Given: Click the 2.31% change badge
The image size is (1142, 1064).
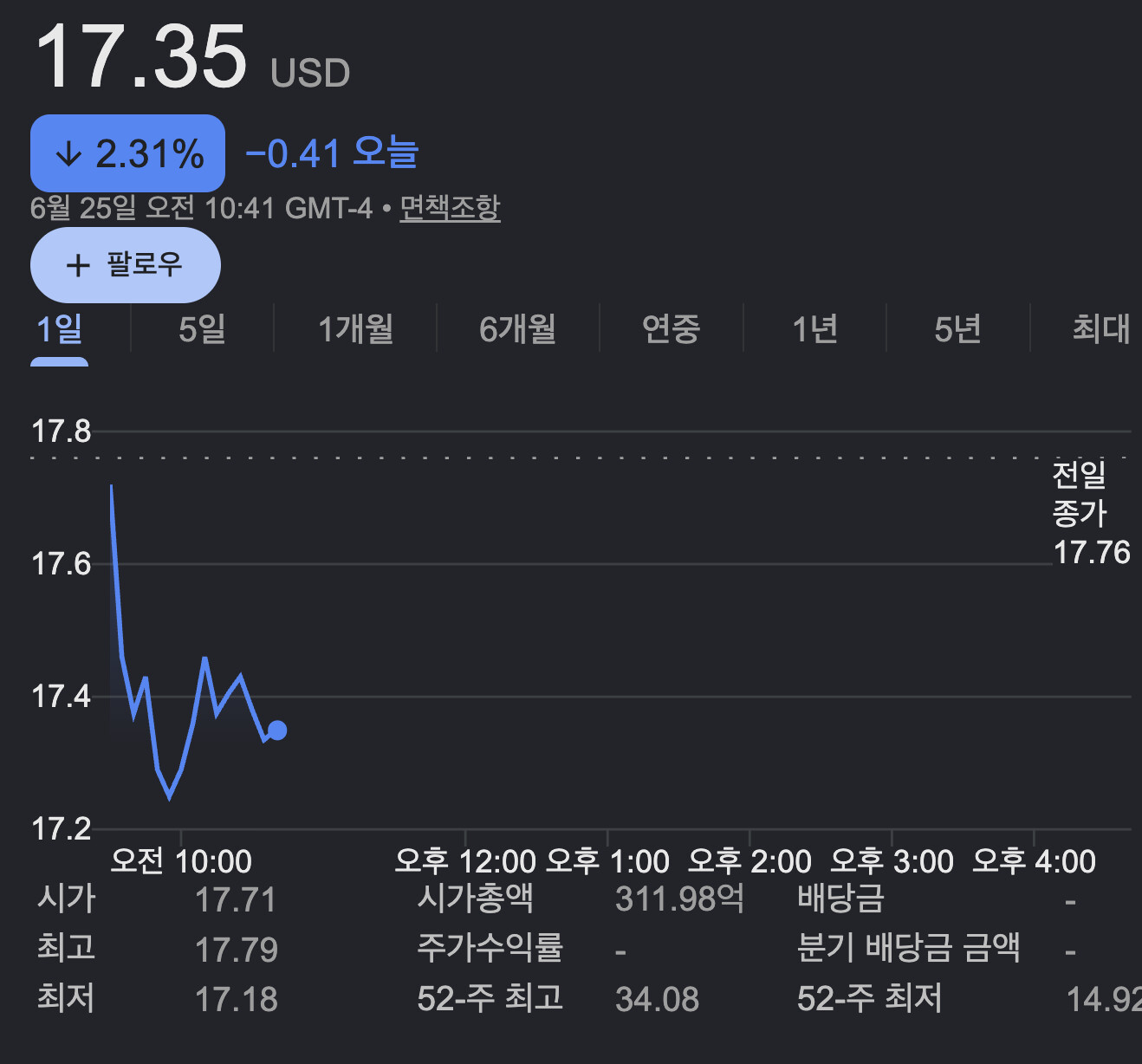Looking at the screenshot, I should point(127,153).
